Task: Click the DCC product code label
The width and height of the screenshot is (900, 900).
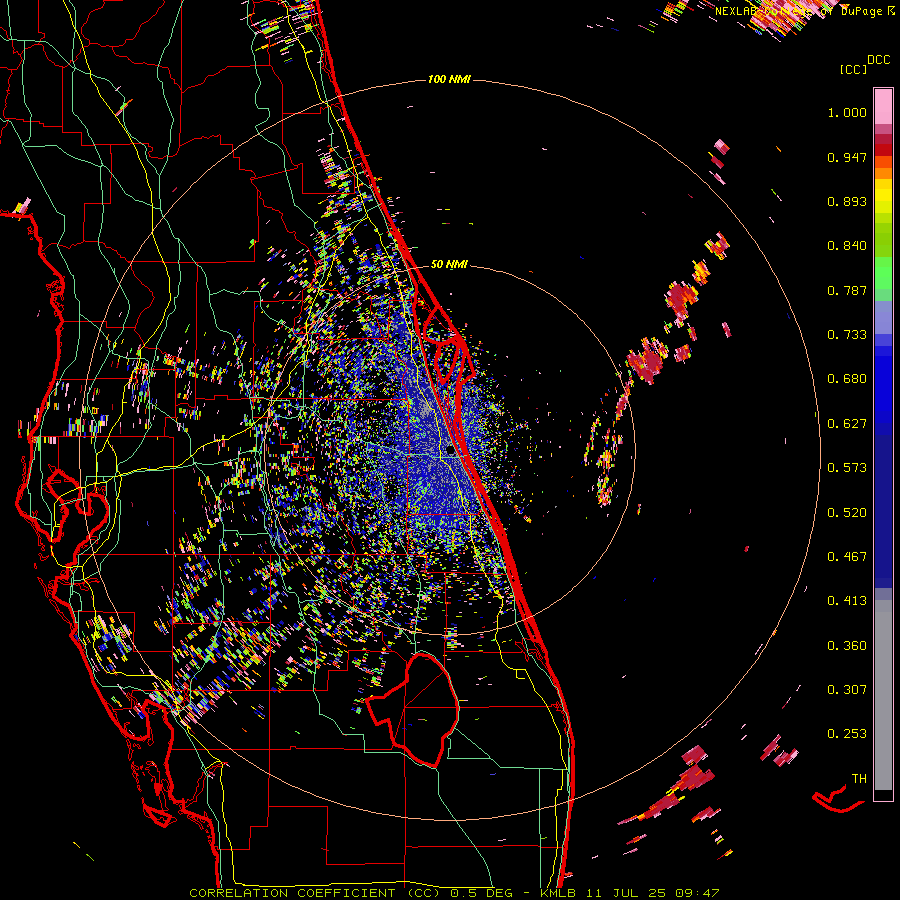Action: [x=878, y=60]
